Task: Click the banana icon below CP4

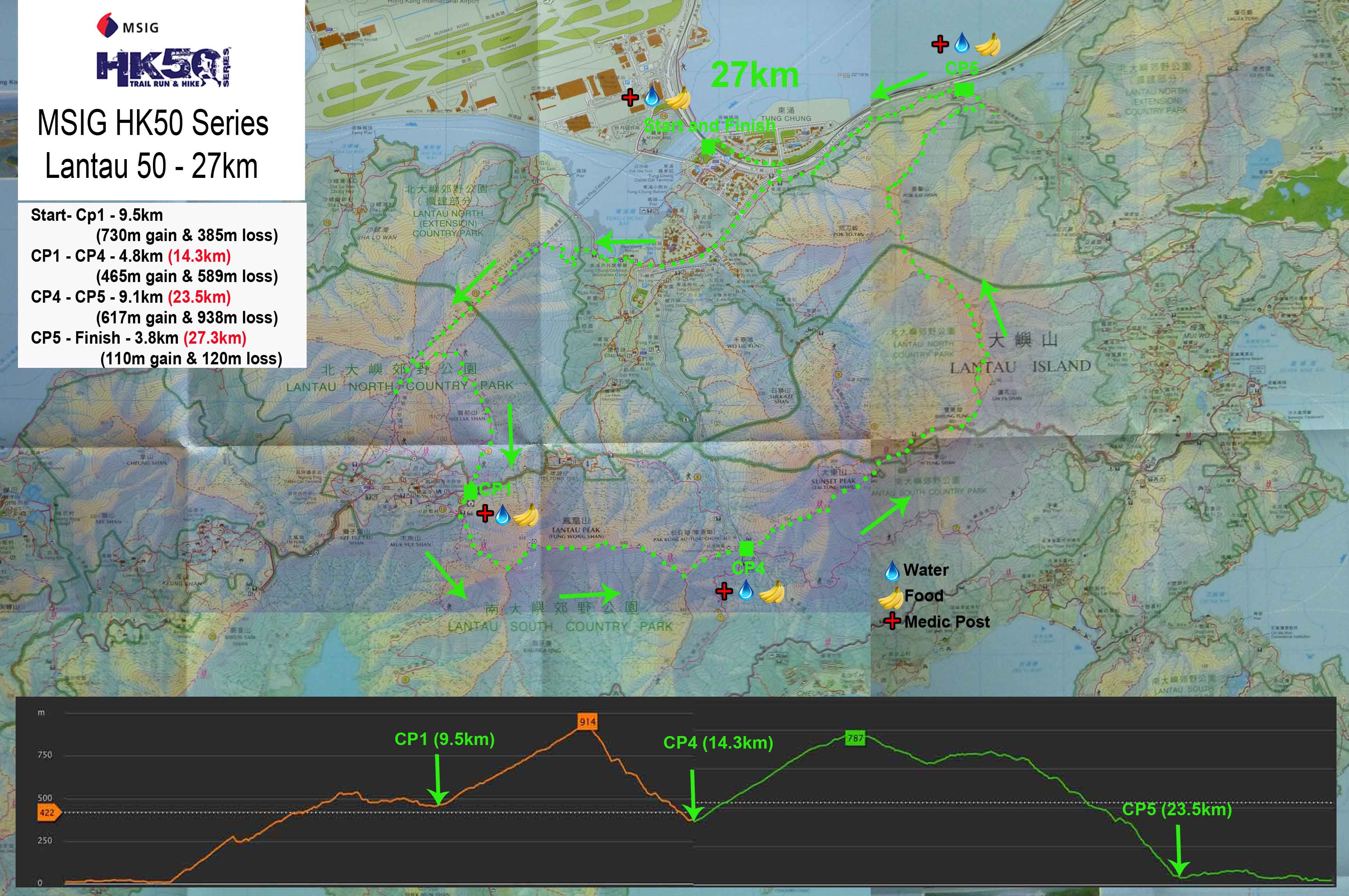Action: 772,593
